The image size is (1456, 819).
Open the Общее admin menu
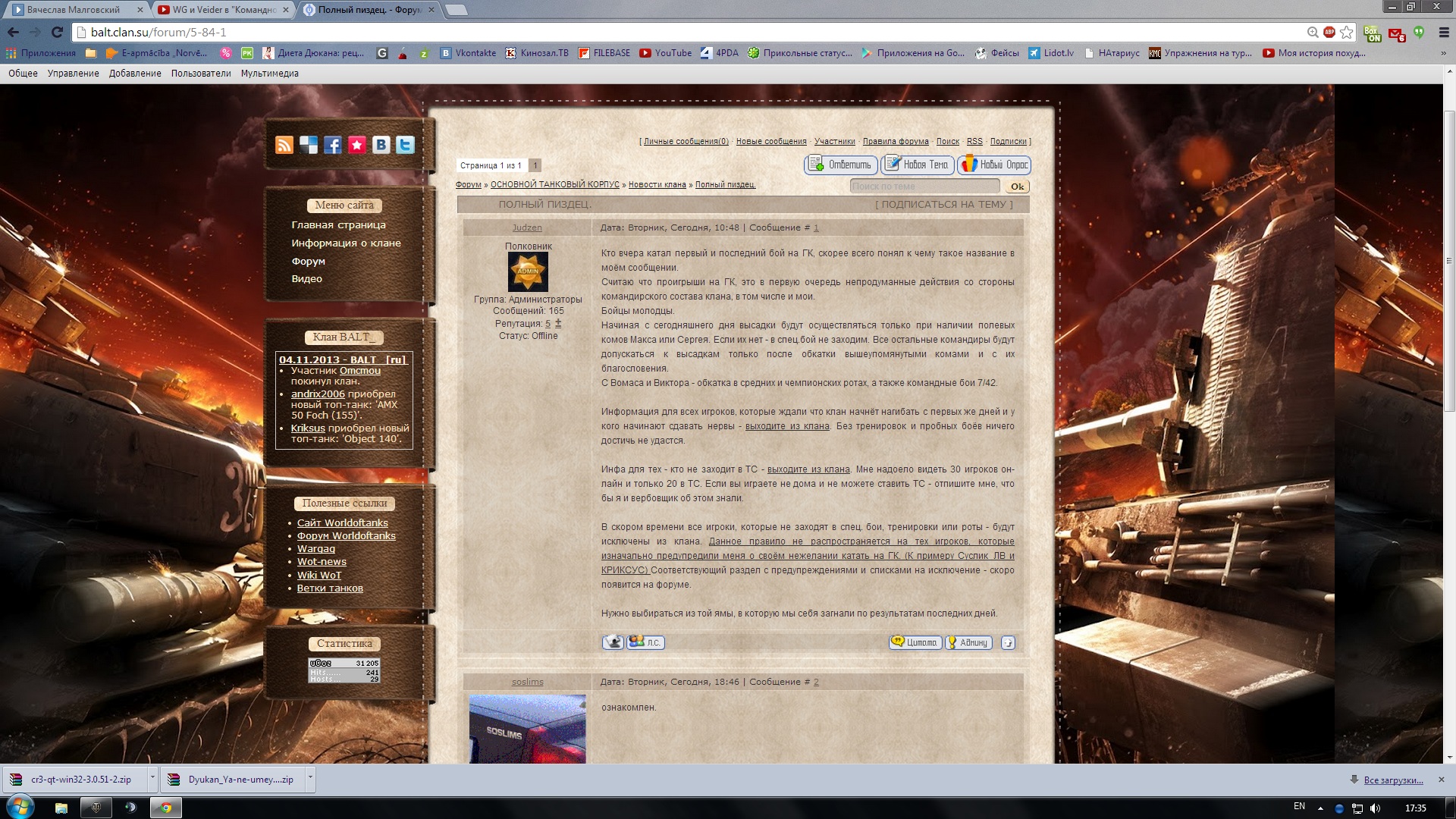pyautogui.click(x=23, y=74)
